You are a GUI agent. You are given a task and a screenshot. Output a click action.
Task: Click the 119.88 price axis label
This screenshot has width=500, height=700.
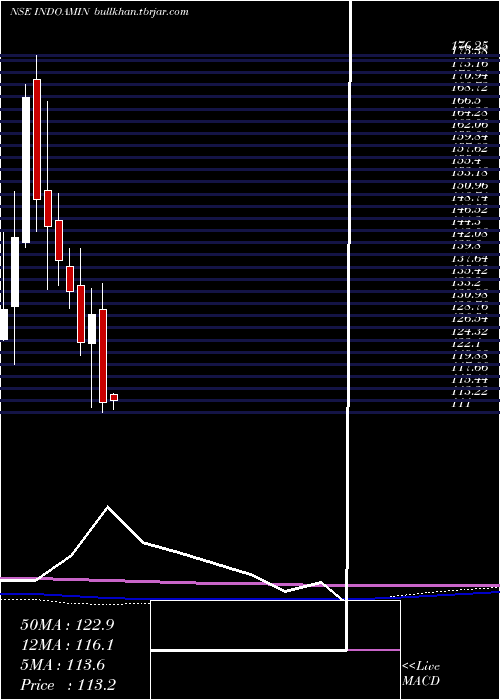coord(469,355)
